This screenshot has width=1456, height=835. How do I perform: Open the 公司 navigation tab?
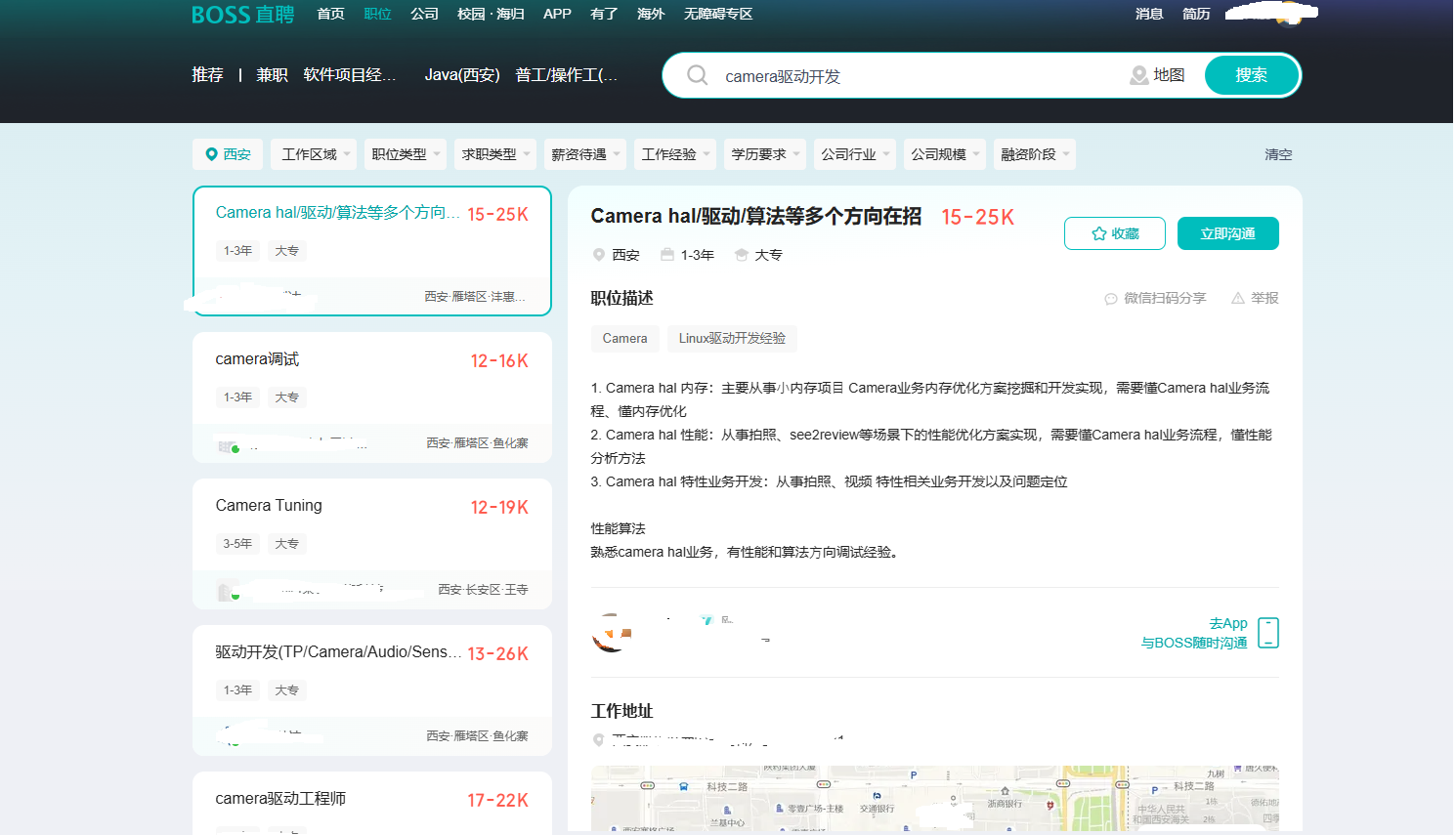424,14
